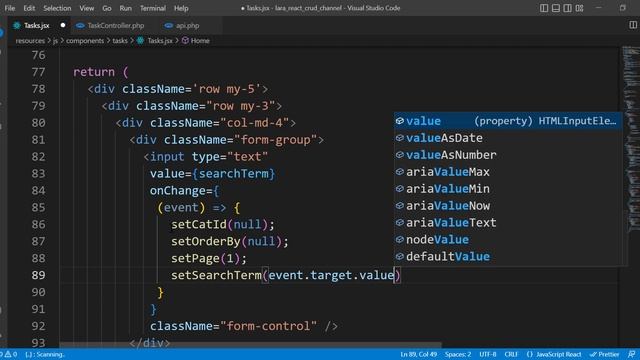Open the Help menu
The image size is (640, 360).
[x=181, y=8]
